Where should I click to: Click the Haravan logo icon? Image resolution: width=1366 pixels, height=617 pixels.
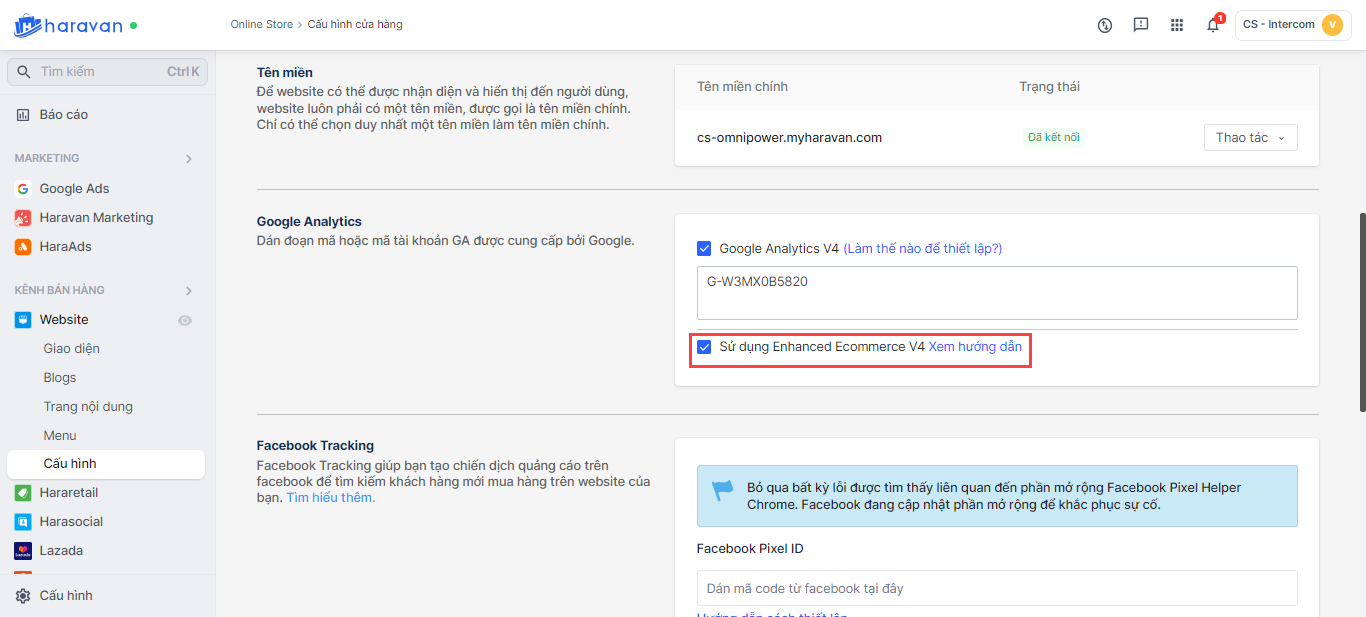pyautogui.click(x=28, y=25)
